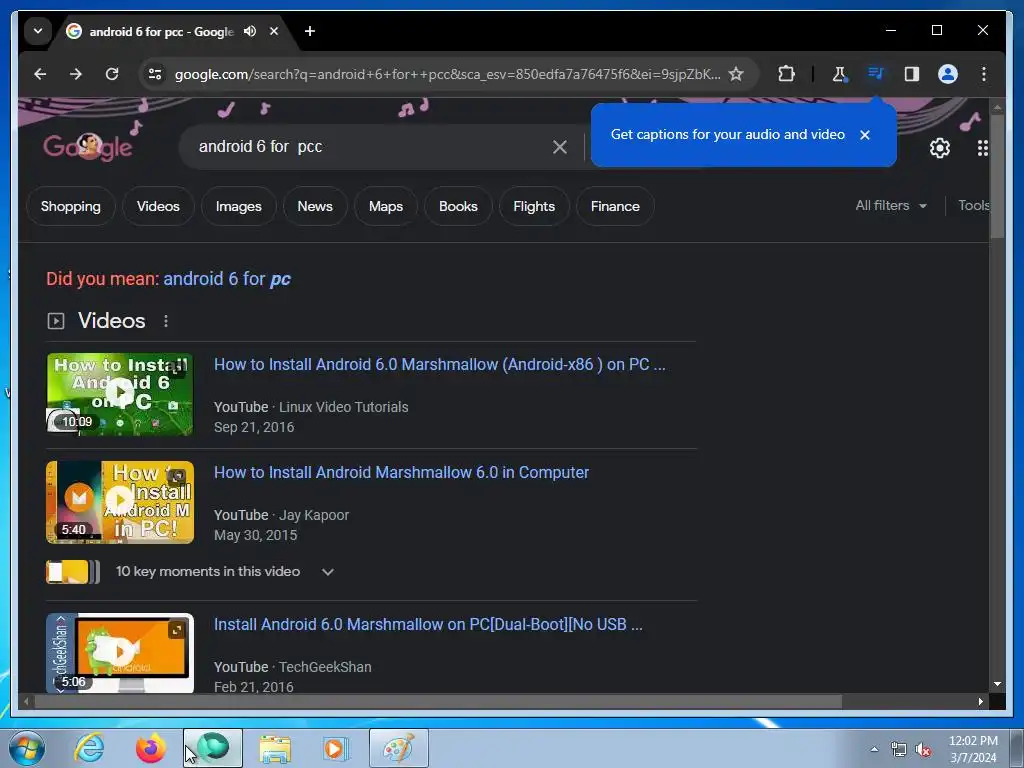The width and height of the screenshot is (1024, 768).
Task: Open the Windows Start menu
Action: [x=26, y=748]
